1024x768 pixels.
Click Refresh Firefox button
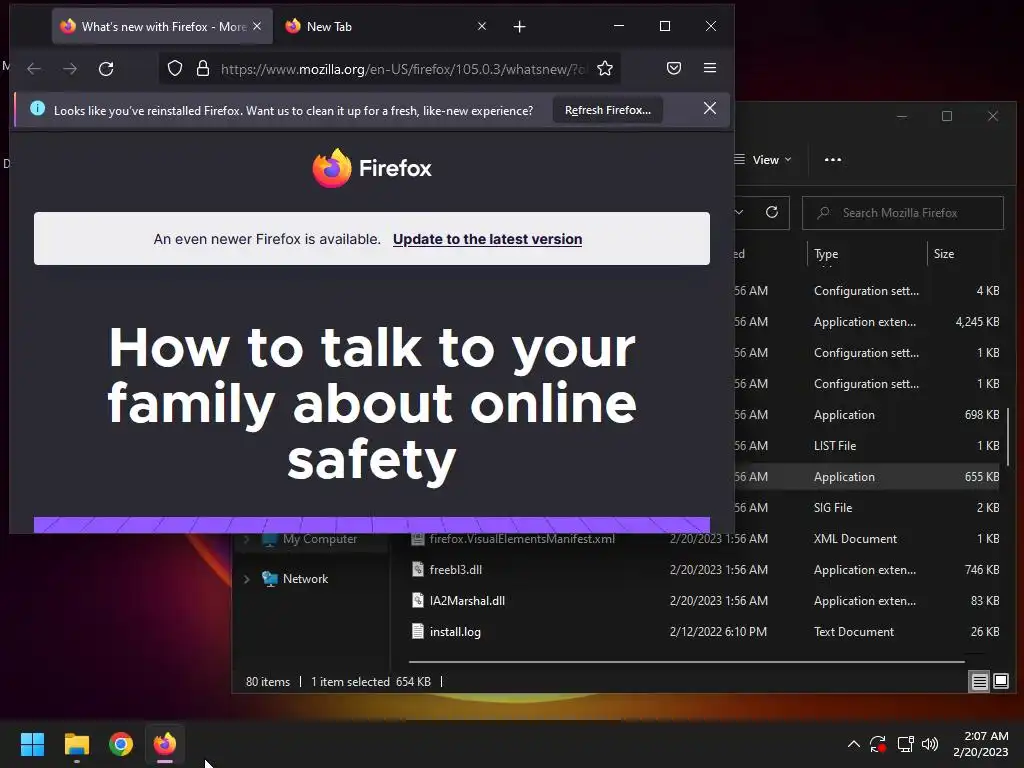click(x=607, y=110)
